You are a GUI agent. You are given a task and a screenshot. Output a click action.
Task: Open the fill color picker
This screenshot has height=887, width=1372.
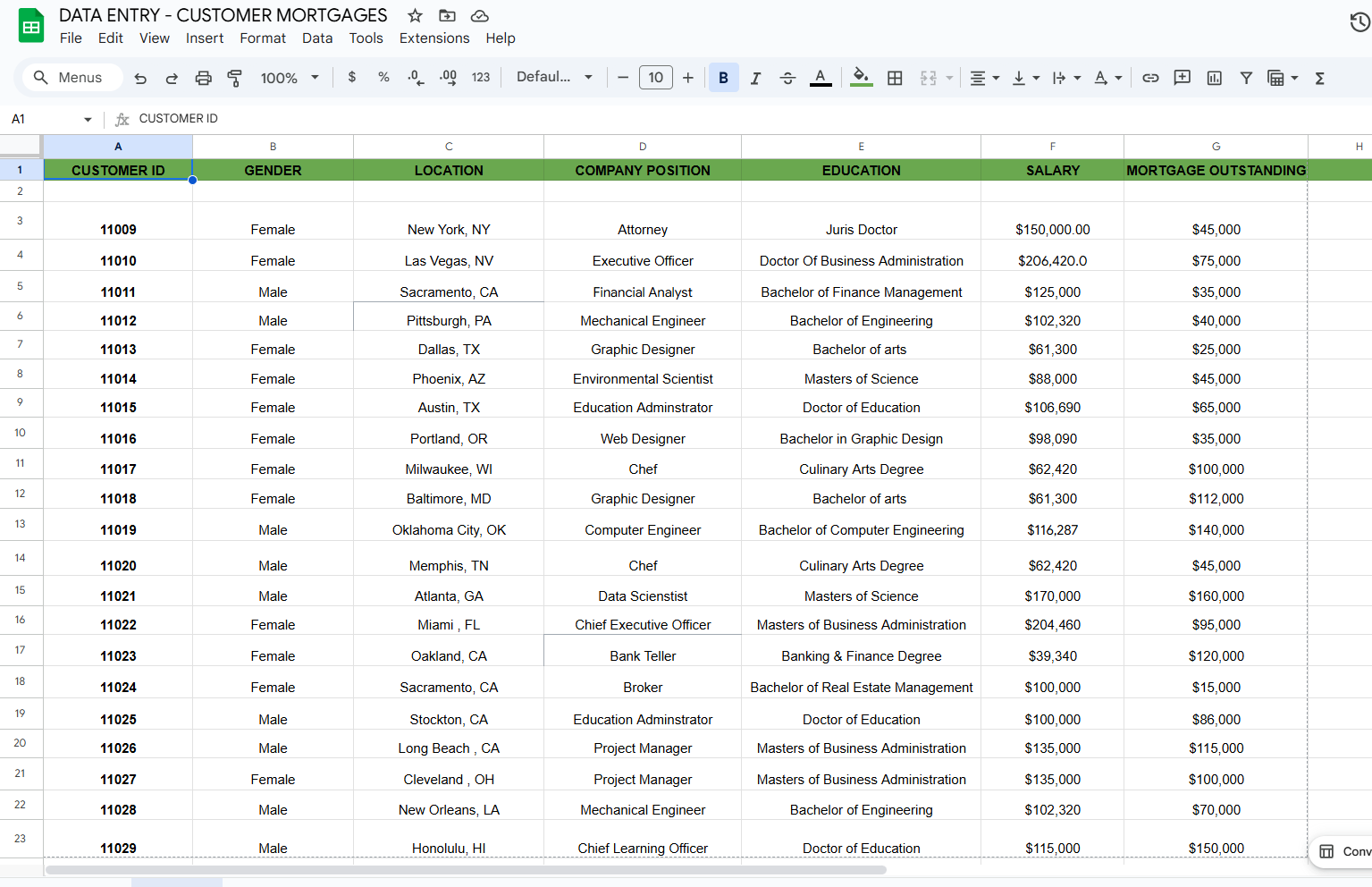[861, 78]
